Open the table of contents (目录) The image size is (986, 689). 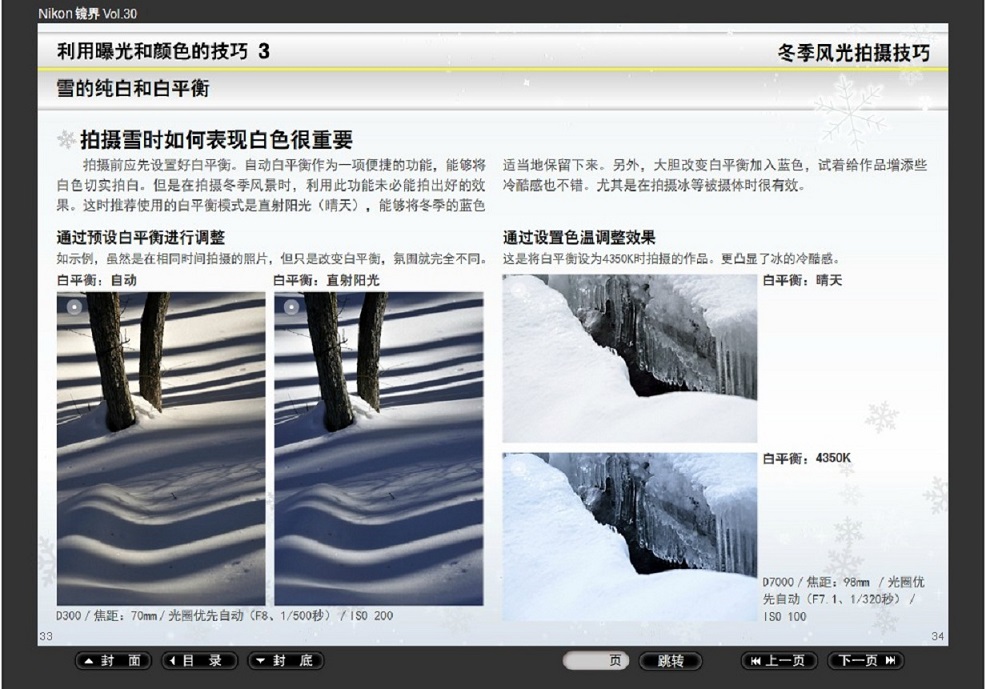coord(199,661)
